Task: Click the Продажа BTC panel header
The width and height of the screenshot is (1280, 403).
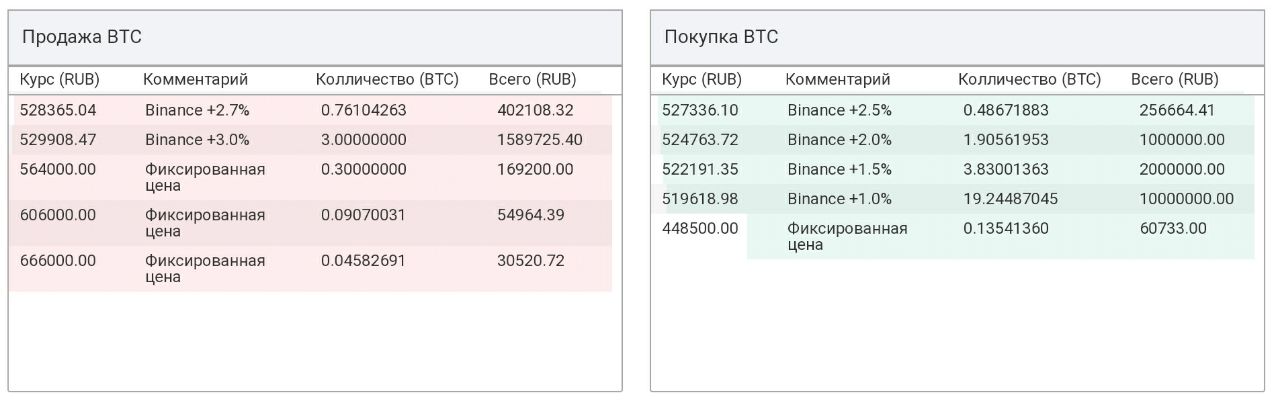Action: tap(315, 38)
